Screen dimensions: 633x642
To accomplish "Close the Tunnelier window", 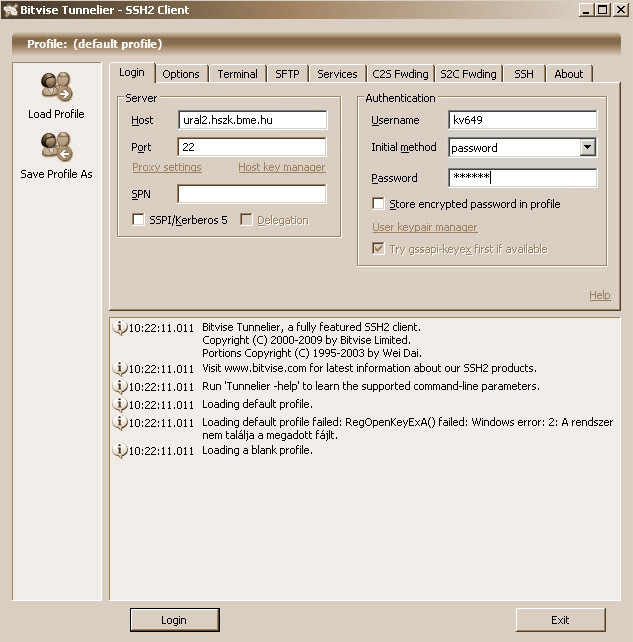I will 621,10.
